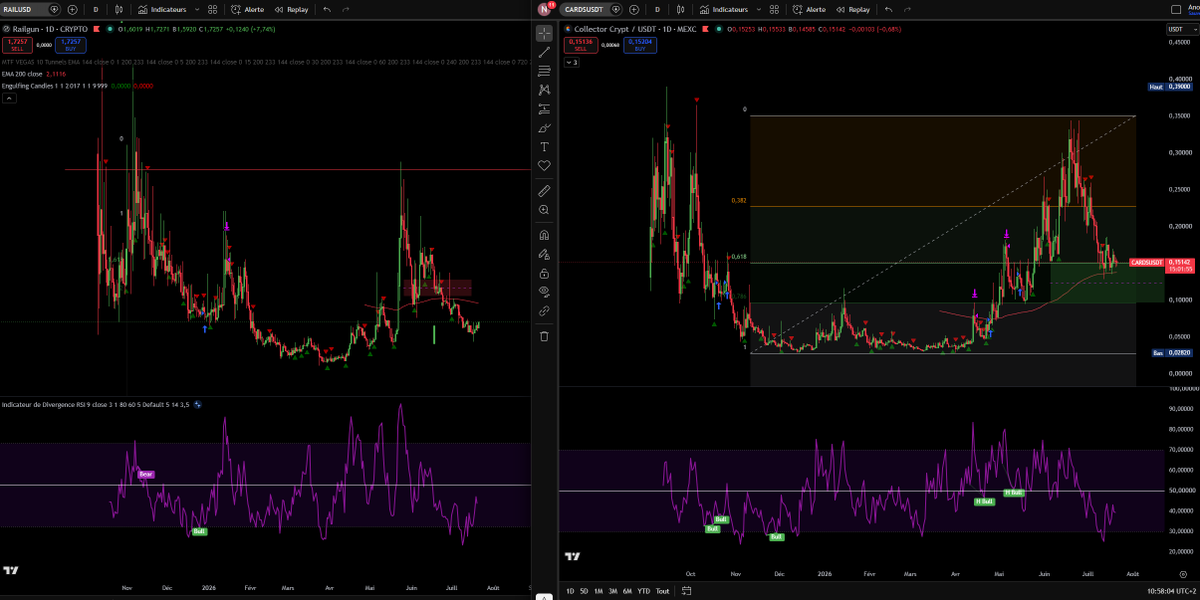Image resolution: width=1200 pixels, height=600 pixels.
Task: Select the crosshair cursor tool
Action: (x=544, y=32)
